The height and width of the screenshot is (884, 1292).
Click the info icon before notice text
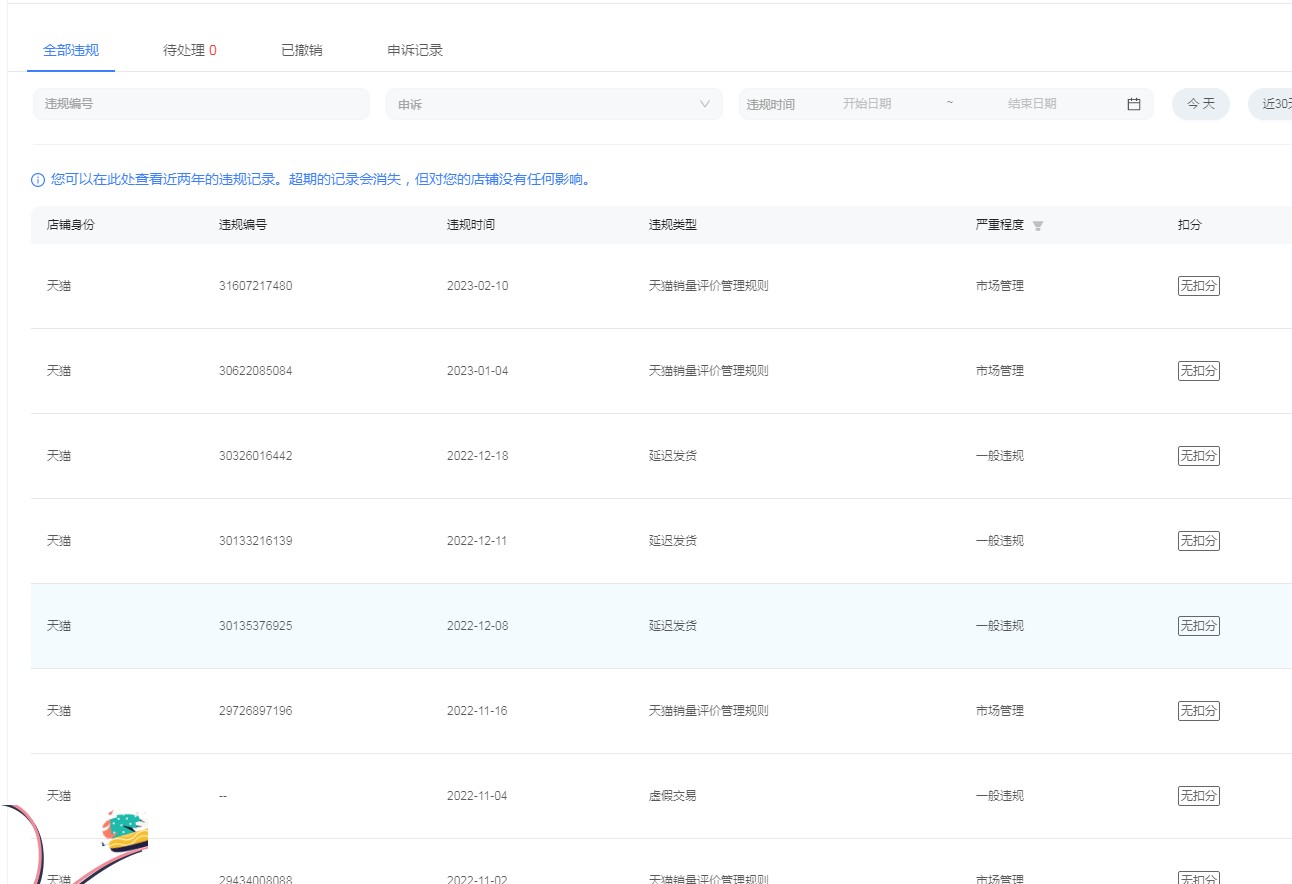[38, 180]
